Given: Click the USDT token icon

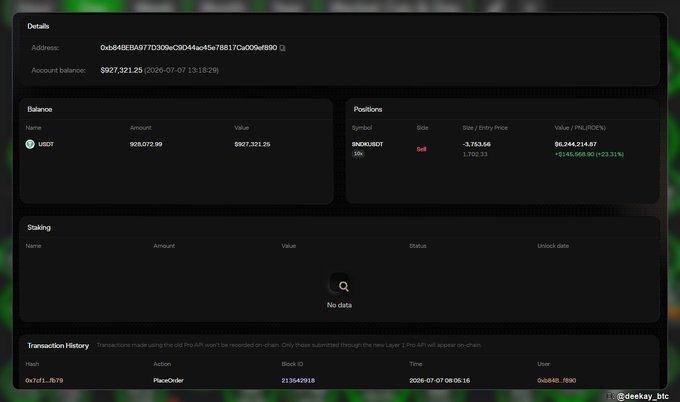Looking at the screenshot, I should [30, 144].
